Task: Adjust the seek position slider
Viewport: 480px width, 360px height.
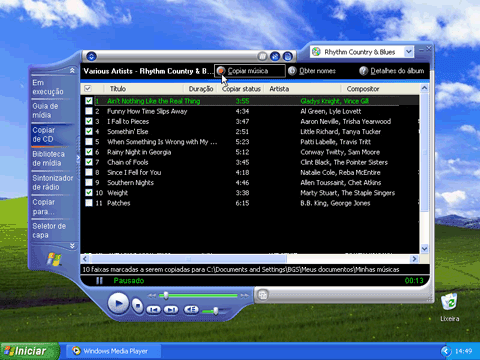Action: [165, 295]
